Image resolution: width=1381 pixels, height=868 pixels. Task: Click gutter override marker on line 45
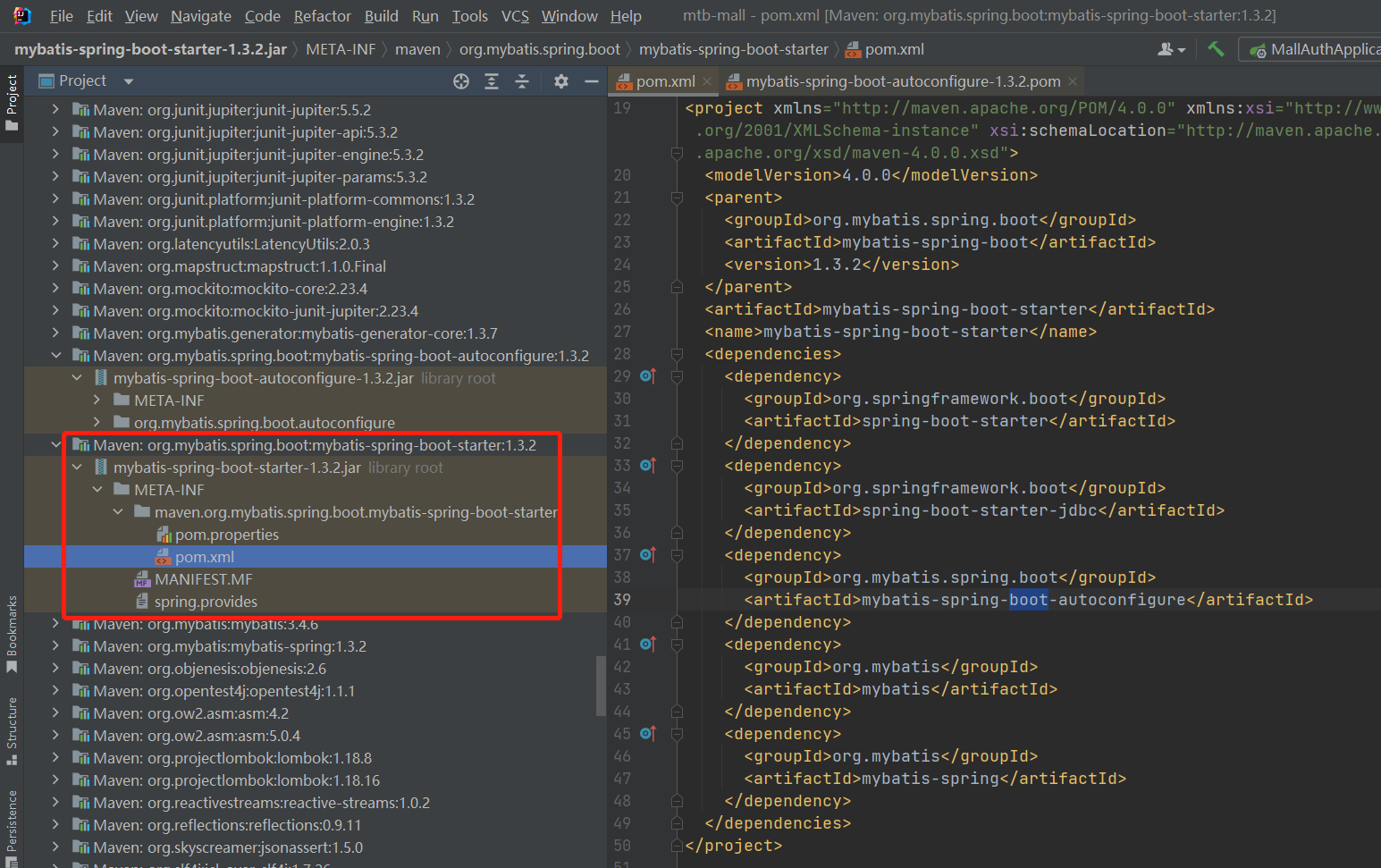[x=648, y=734]
